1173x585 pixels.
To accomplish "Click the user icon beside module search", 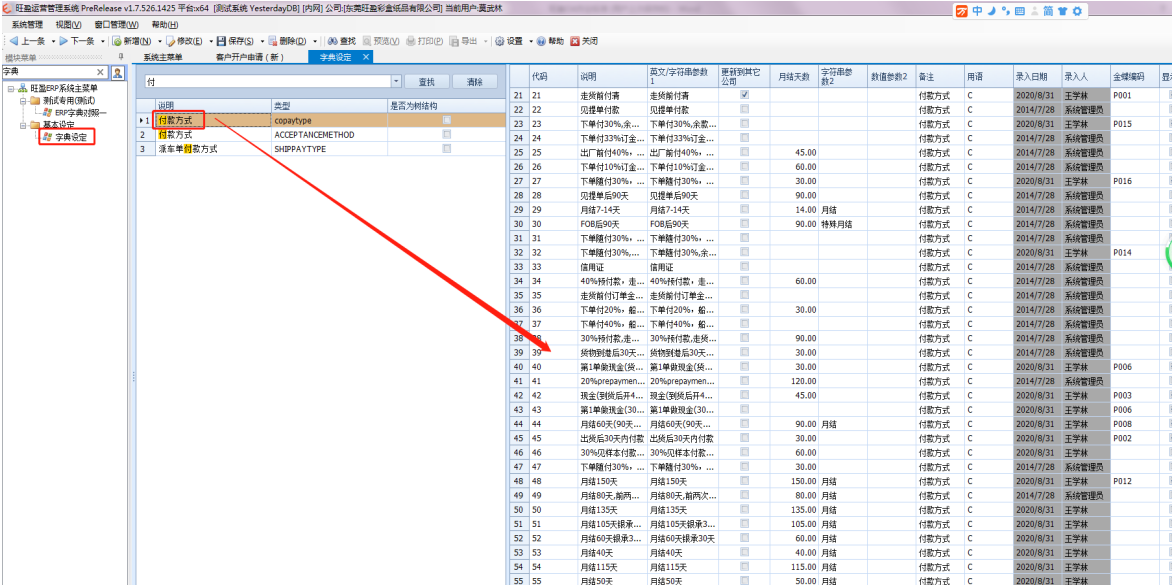I will pyautogui.click(x=117, y=72).
